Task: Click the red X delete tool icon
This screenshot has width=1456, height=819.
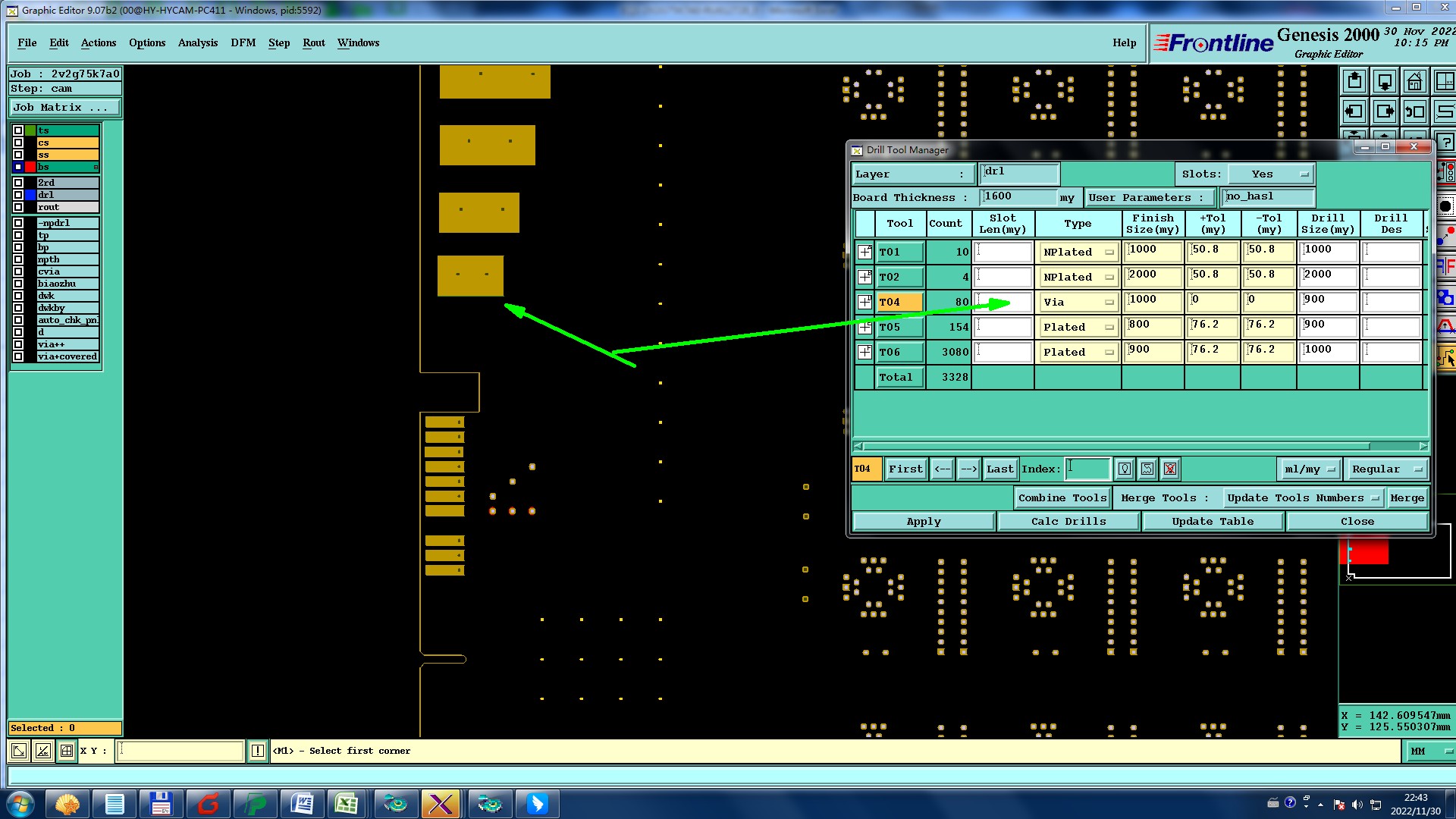Action: (1170, 469)
